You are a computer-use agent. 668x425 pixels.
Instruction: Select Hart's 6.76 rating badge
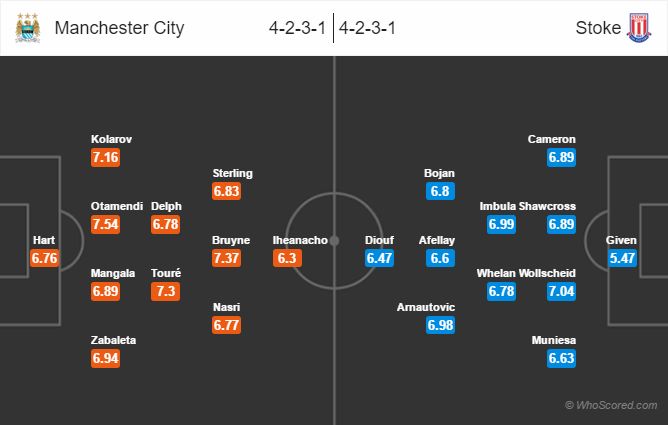tap(46, 258)
